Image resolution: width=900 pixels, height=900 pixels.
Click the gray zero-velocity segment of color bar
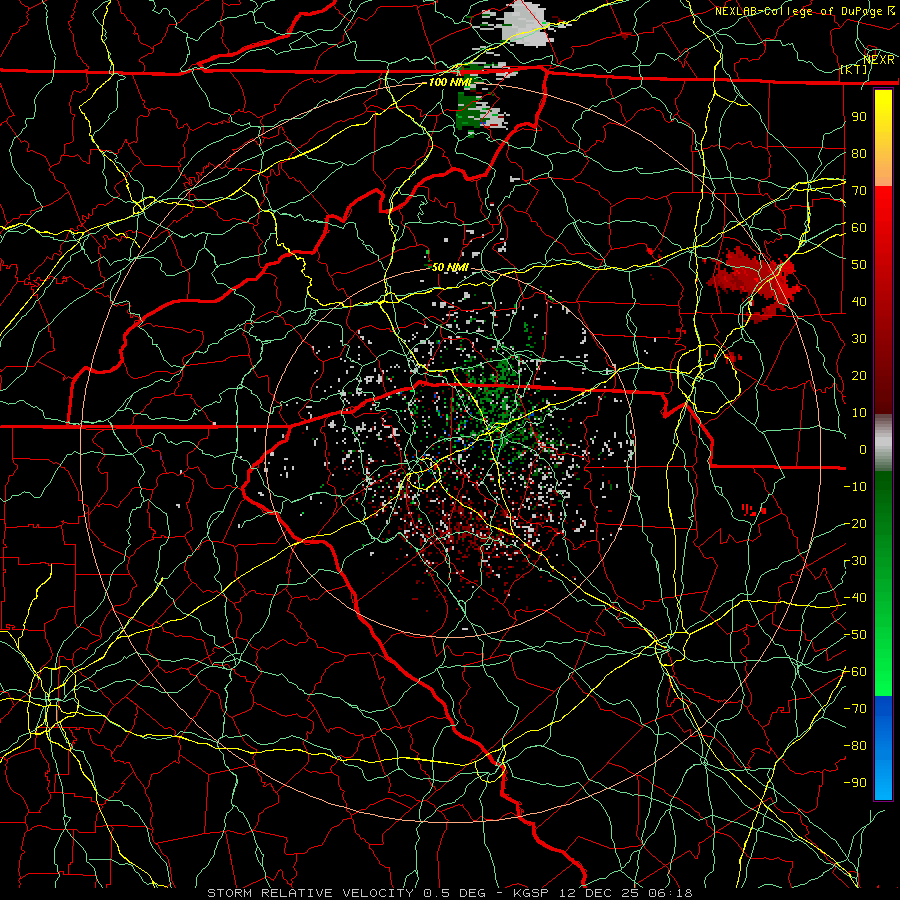[x=883, y=443]
